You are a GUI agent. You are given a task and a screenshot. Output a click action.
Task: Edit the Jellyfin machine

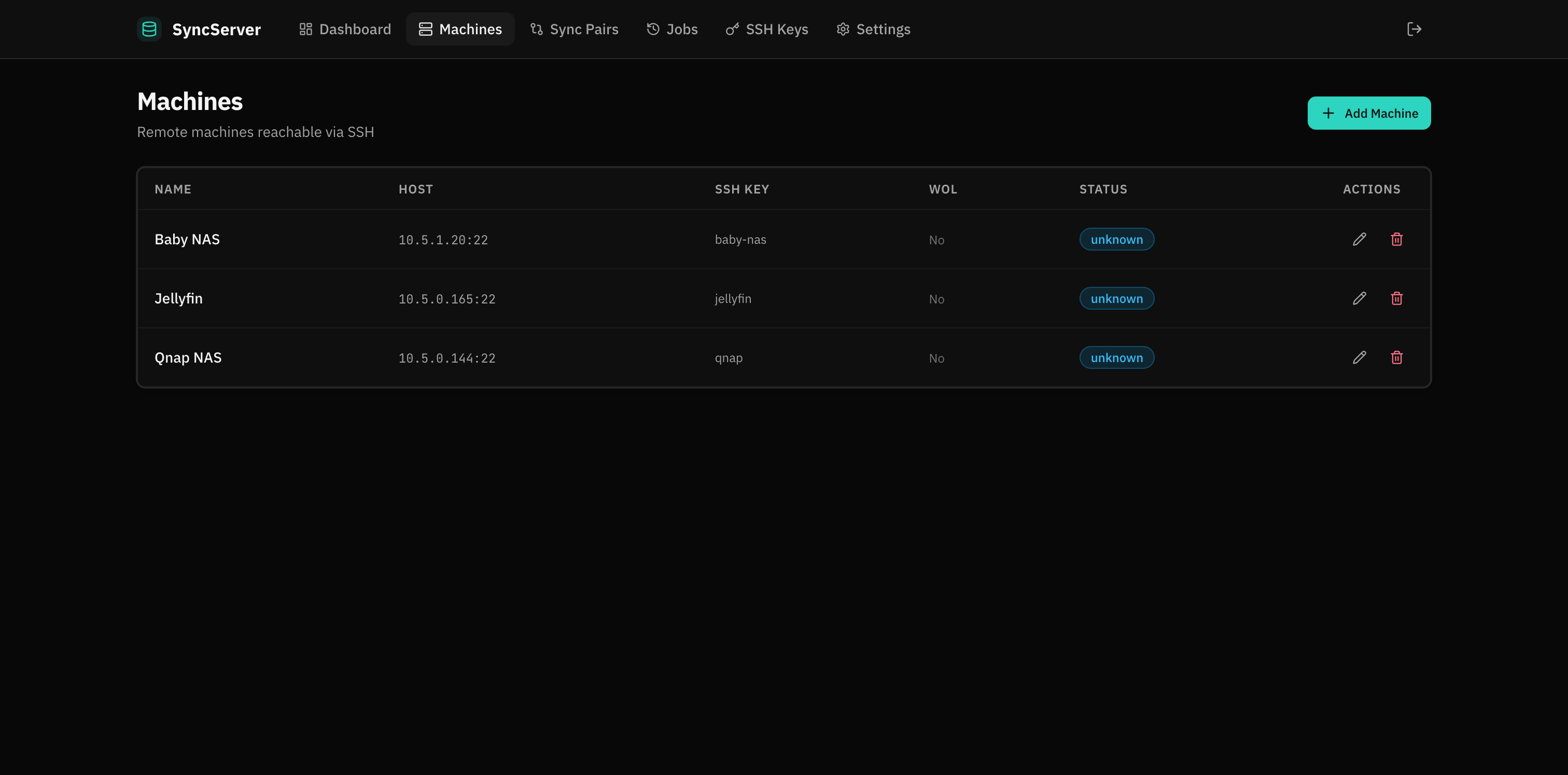1359,298
